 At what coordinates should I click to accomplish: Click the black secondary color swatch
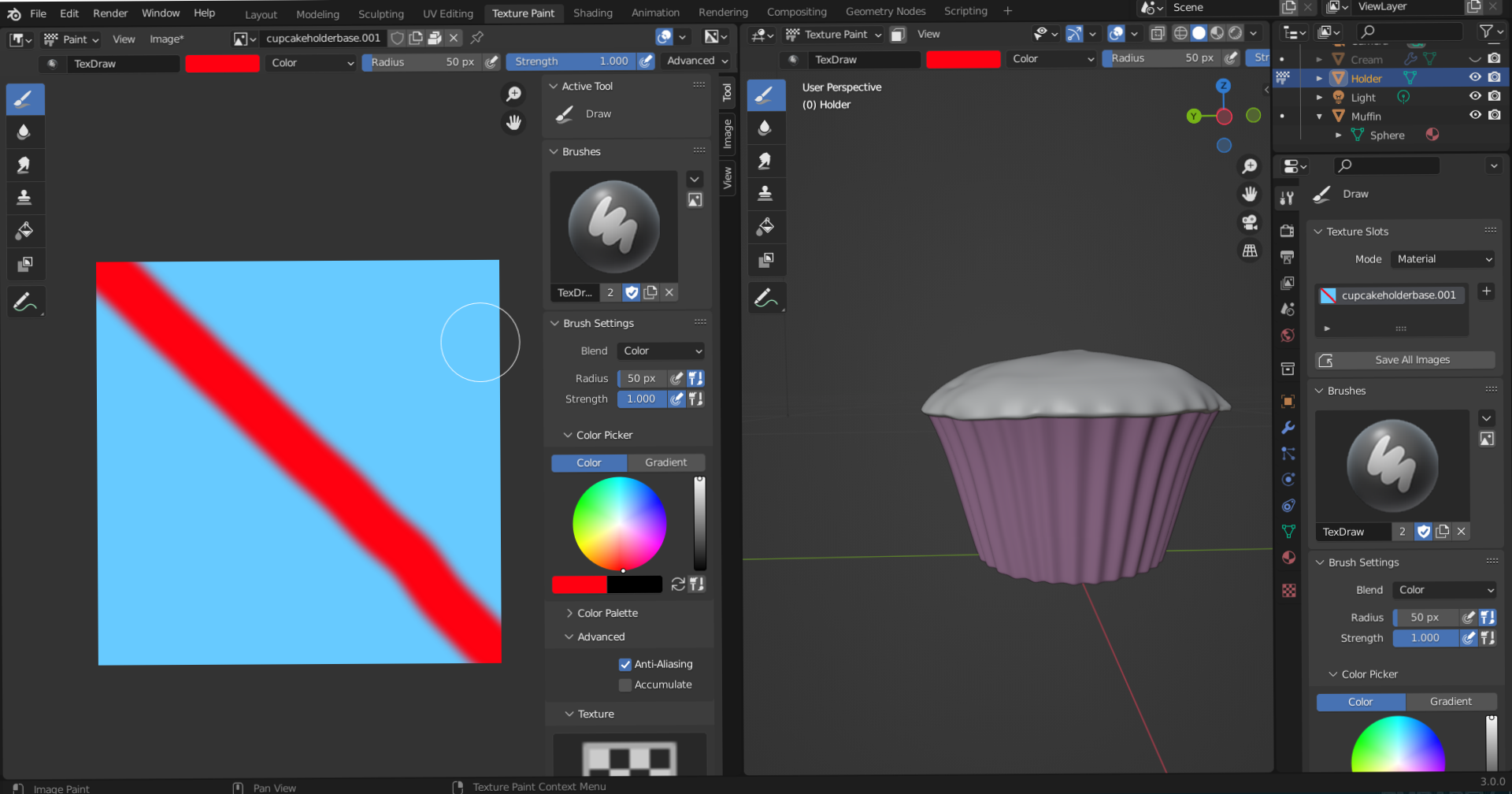pos(635,584)
